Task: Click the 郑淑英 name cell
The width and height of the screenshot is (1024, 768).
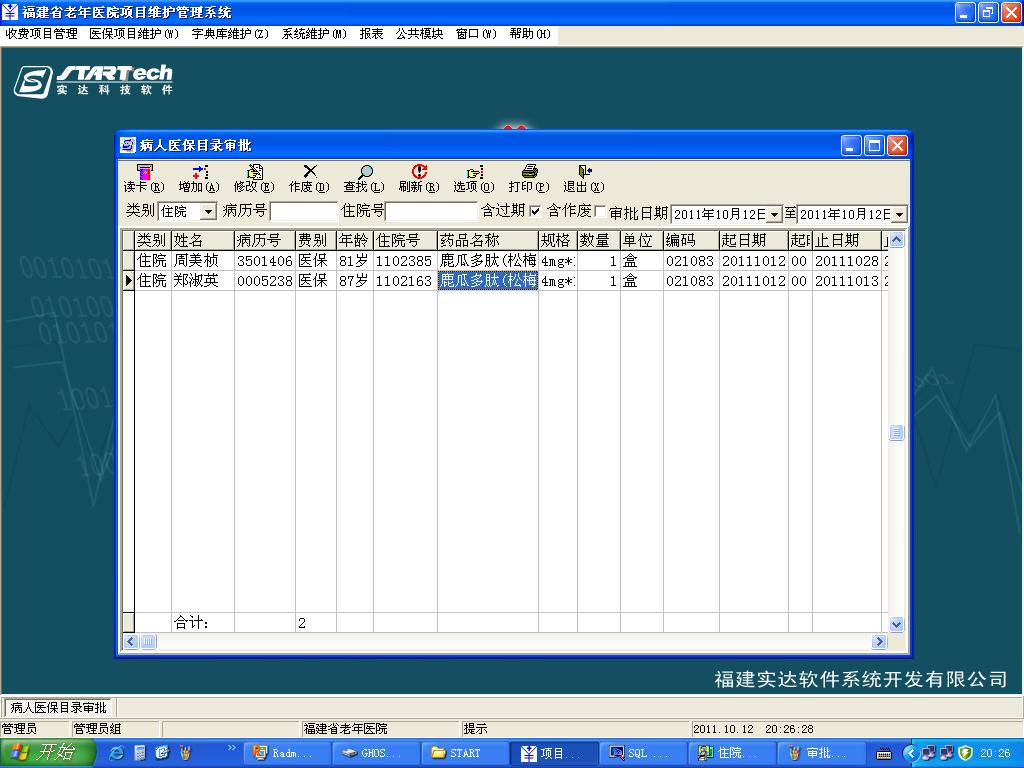Action: coord(202,280)
